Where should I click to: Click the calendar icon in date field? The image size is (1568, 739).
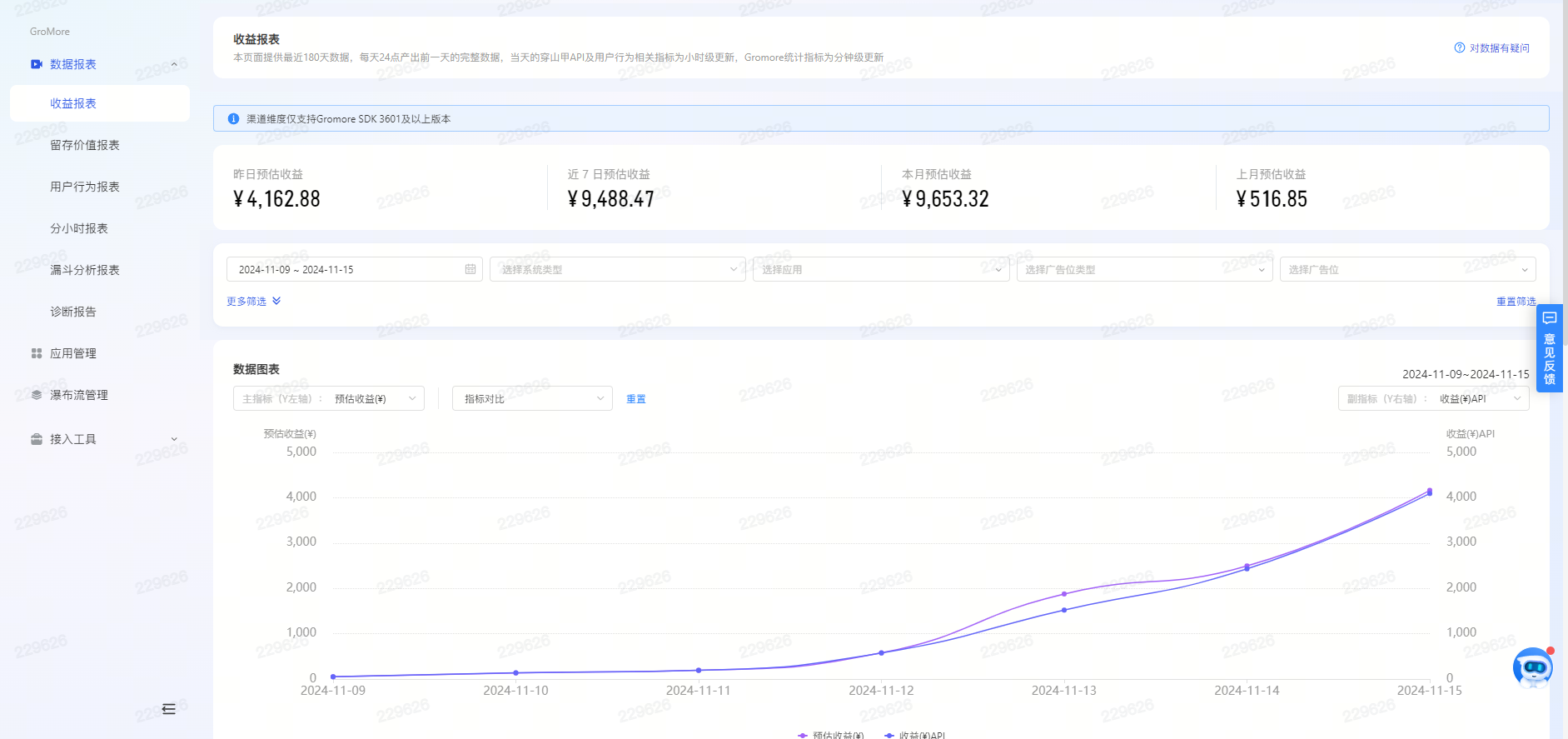pyautogui.click(x=470, y=269)
